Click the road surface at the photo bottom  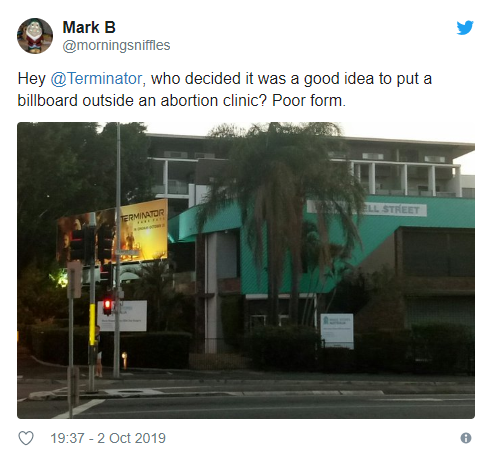pyautogui.click(x=246, y=405)
